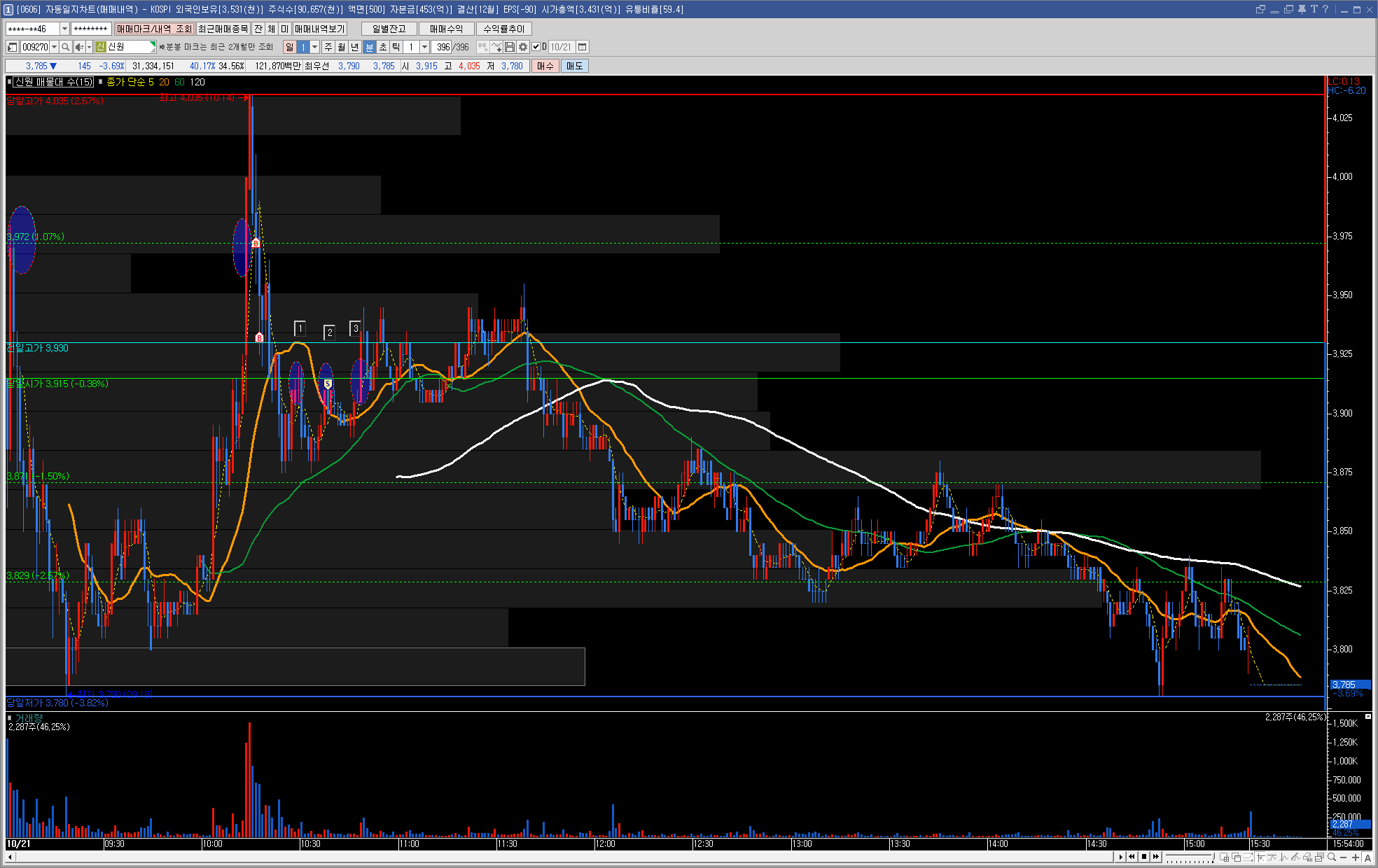Expand the stock code 009270 dropdown
The width and height of the screenshot is (1378, 868).
(x=54, y=47)
